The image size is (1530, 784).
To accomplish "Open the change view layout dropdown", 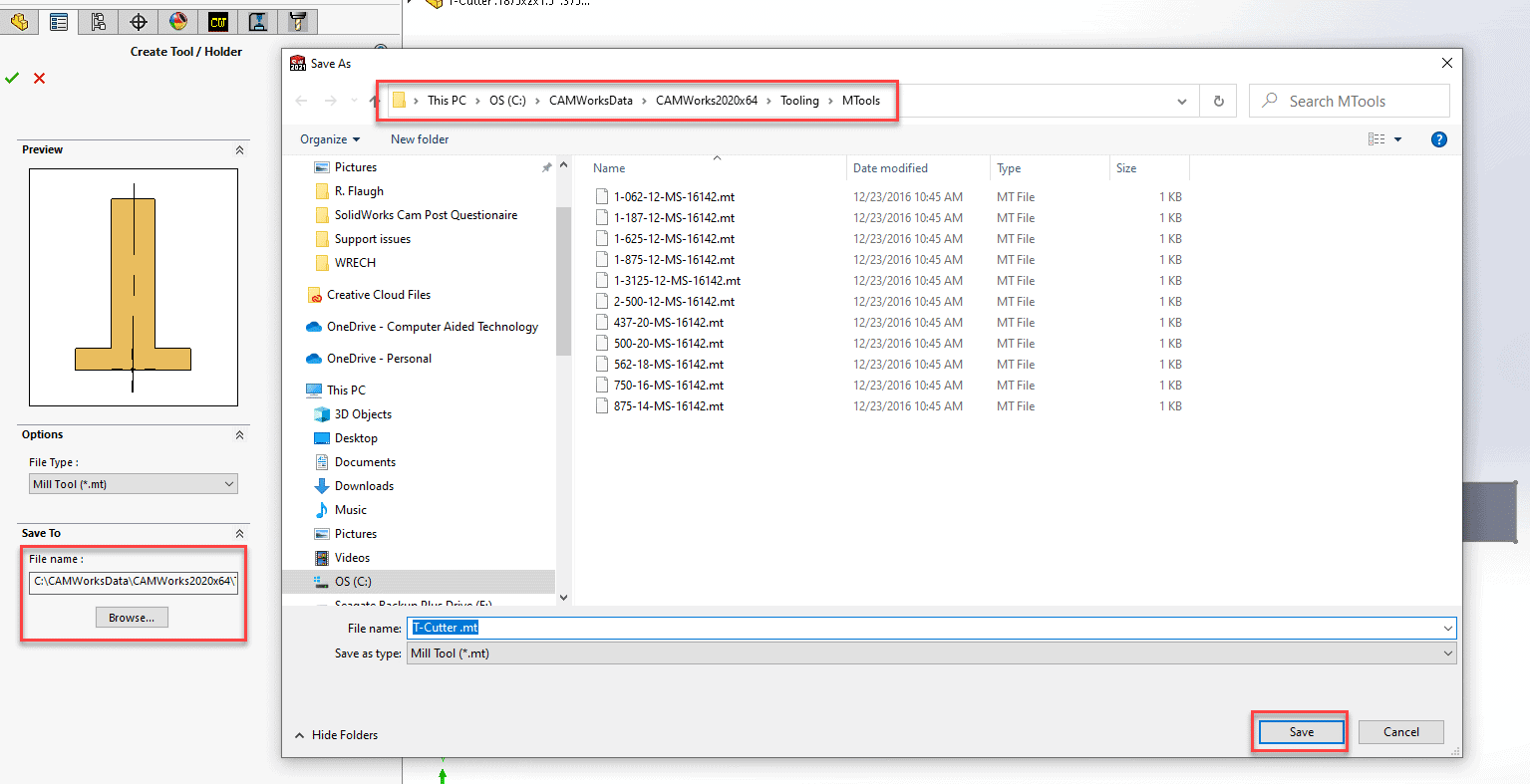I will 1397,139.
